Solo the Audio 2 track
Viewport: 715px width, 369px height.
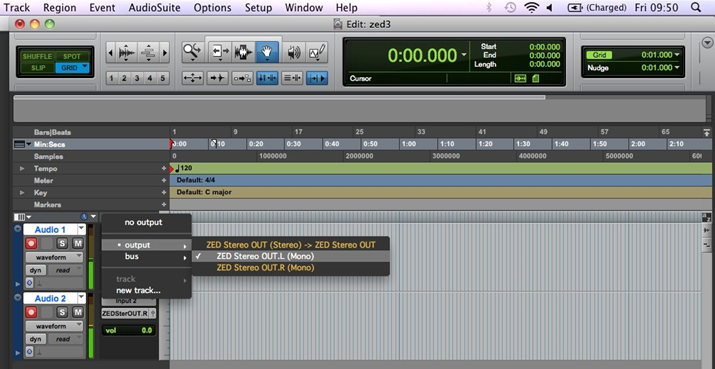point(62,312)
